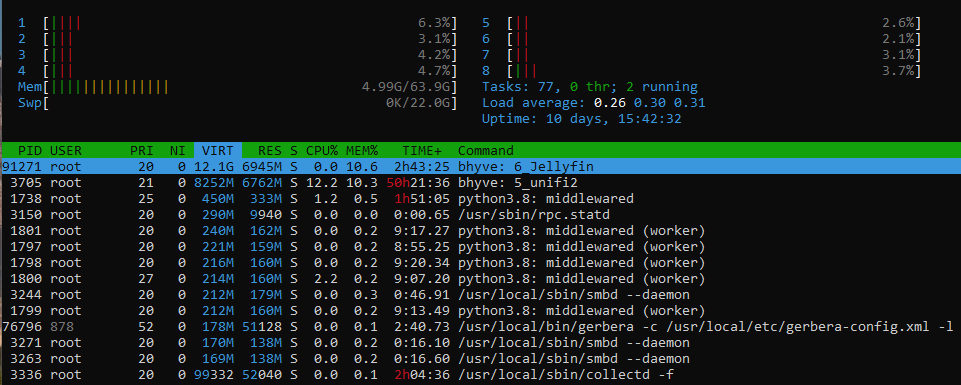Click the 6945M RES value
This screenshot has height=385, width=961.
[x=262, y=166]
